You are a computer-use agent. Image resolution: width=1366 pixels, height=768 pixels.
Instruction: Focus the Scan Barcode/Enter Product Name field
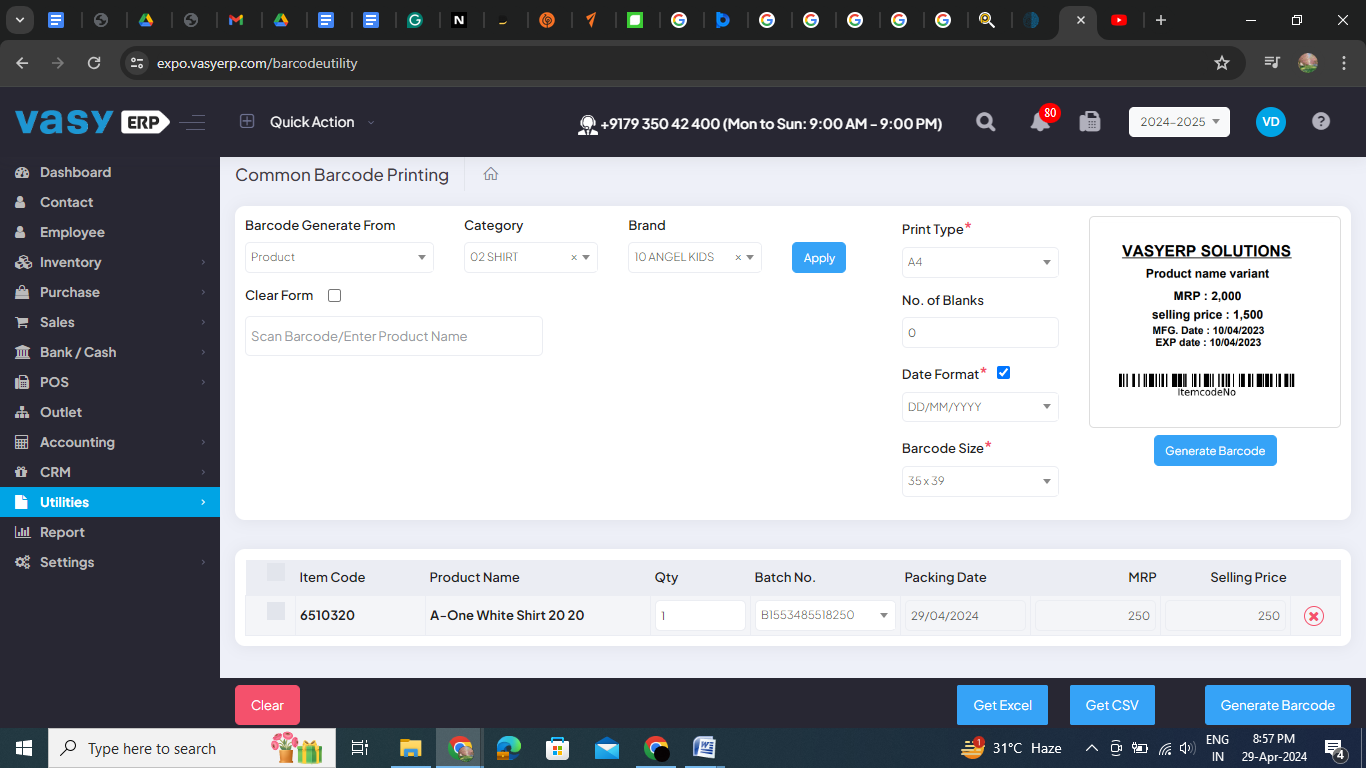point(394,336)
